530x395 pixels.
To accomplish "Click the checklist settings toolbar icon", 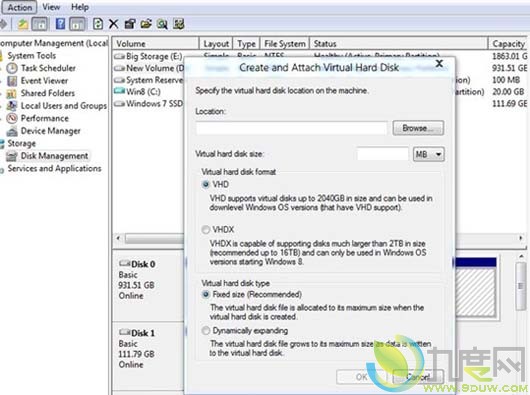I will click(x=178, y=24).
